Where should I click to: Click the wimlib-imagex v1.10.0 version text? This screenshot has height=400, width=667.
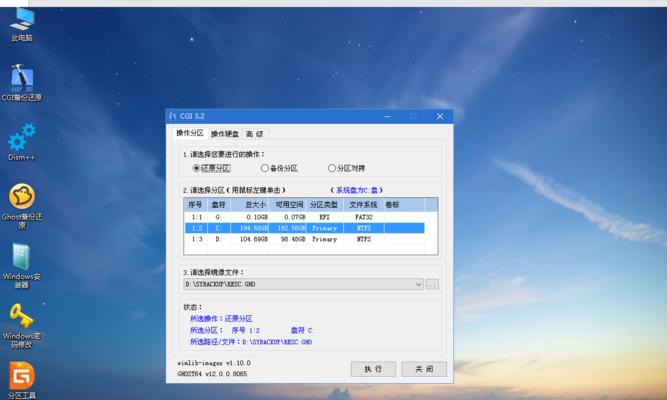[x=214, y=363]
